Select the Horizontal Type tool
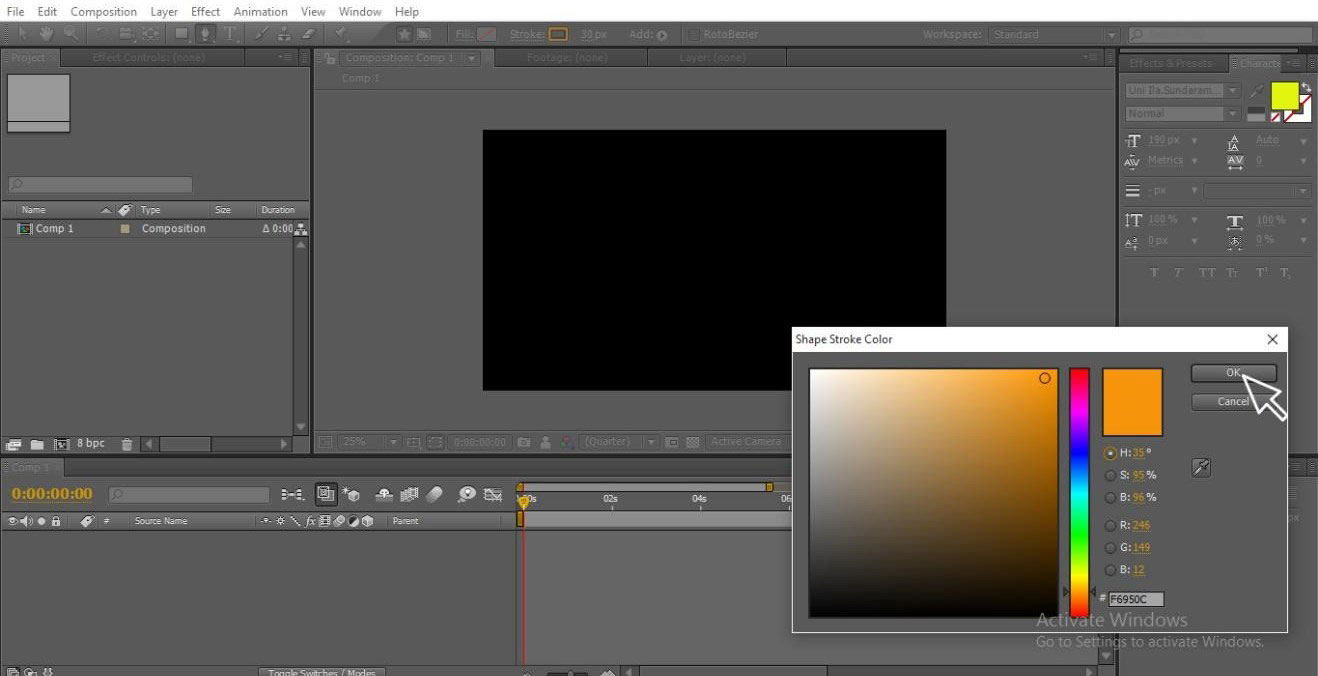The width and height of the screenshot is (1318, 676). 231,34
